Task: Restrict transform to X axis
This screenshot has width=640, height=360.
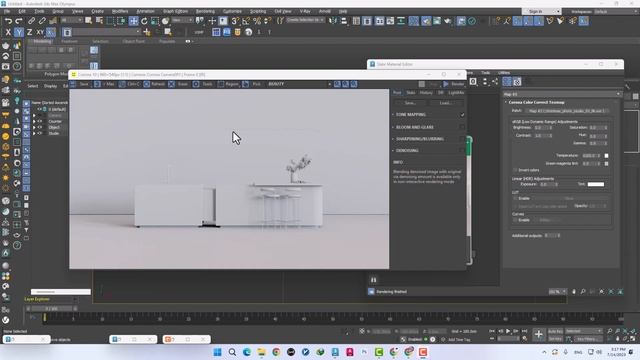Action: point(8,32)
